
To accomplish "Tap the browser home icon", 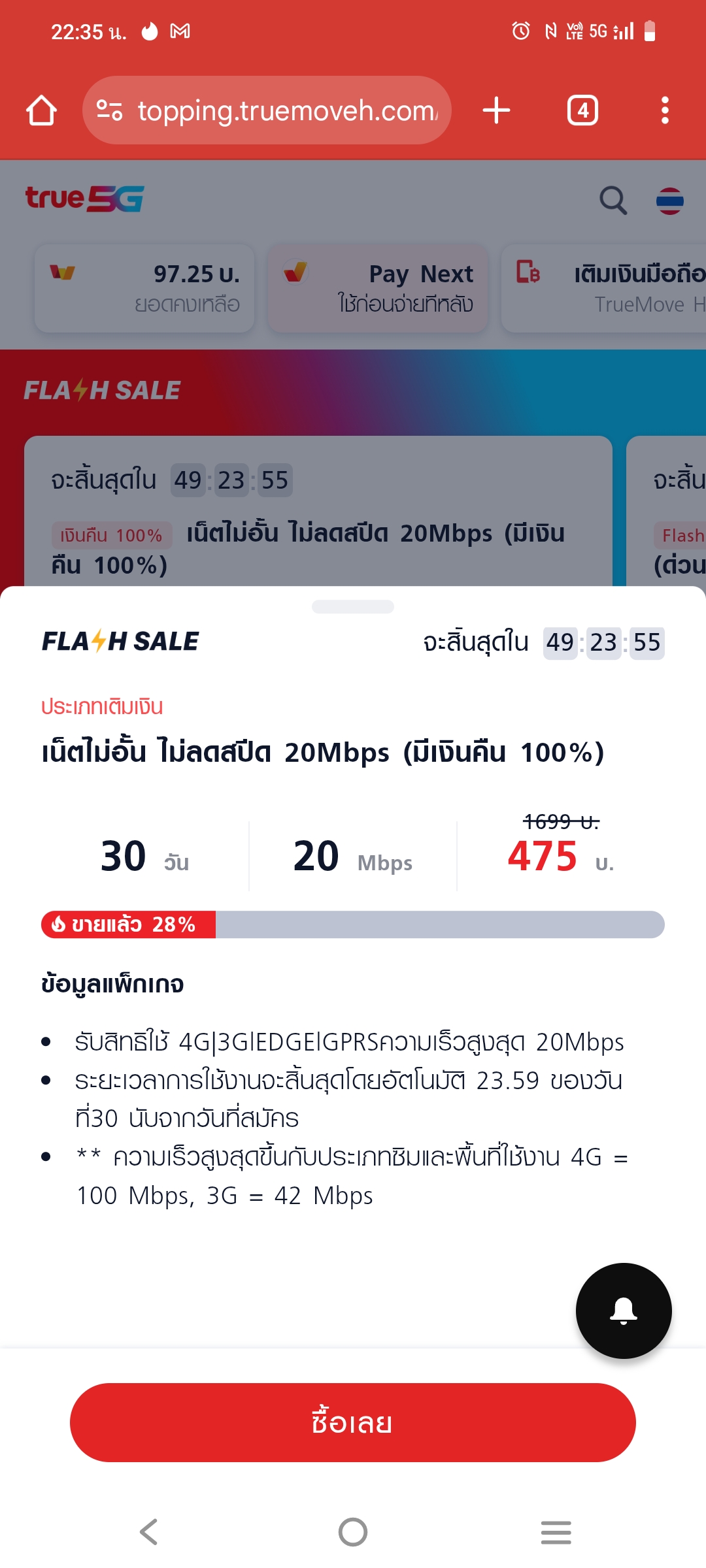I will click(41, 110).
